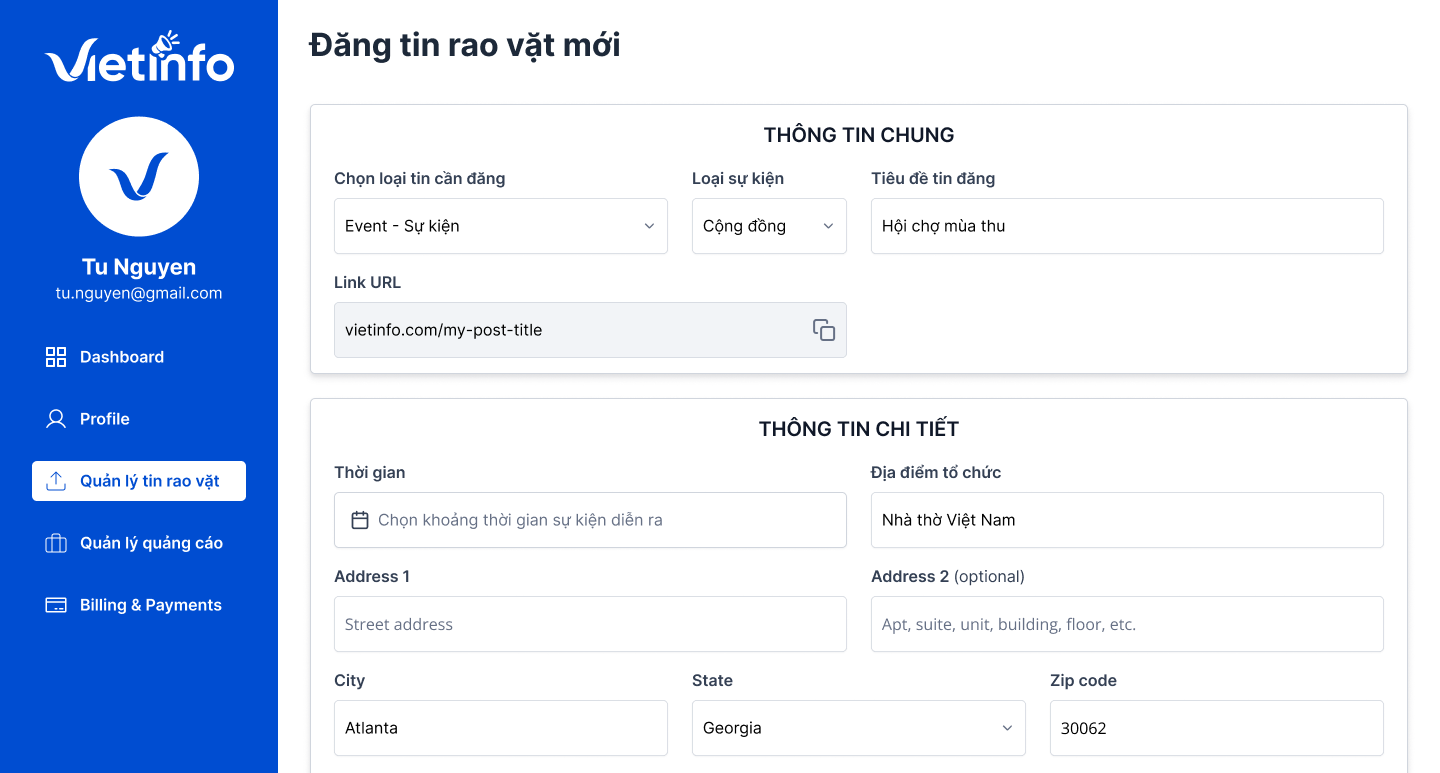
Task: Click the Địa điểm tổ chức input
Action: click(x=1127, y=520)
